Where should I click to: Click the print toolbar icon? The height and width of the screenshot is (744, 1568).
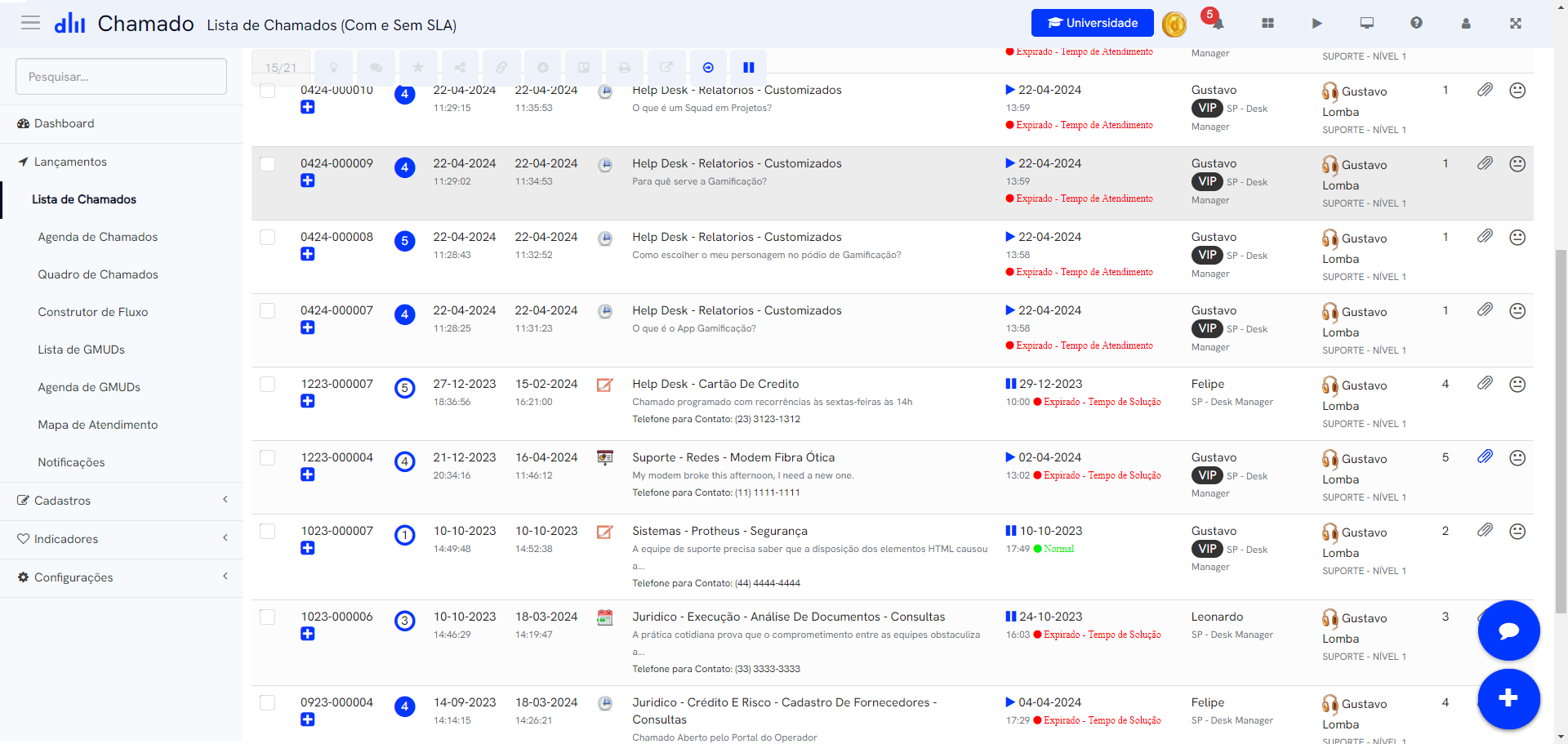[625, 67]
